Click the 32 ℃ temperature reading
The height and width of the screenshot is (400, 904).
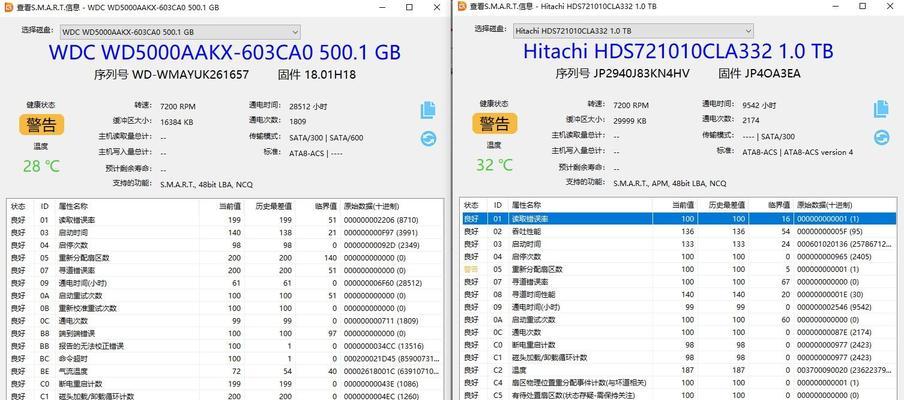pyautogui.click(x=494, y=165)
